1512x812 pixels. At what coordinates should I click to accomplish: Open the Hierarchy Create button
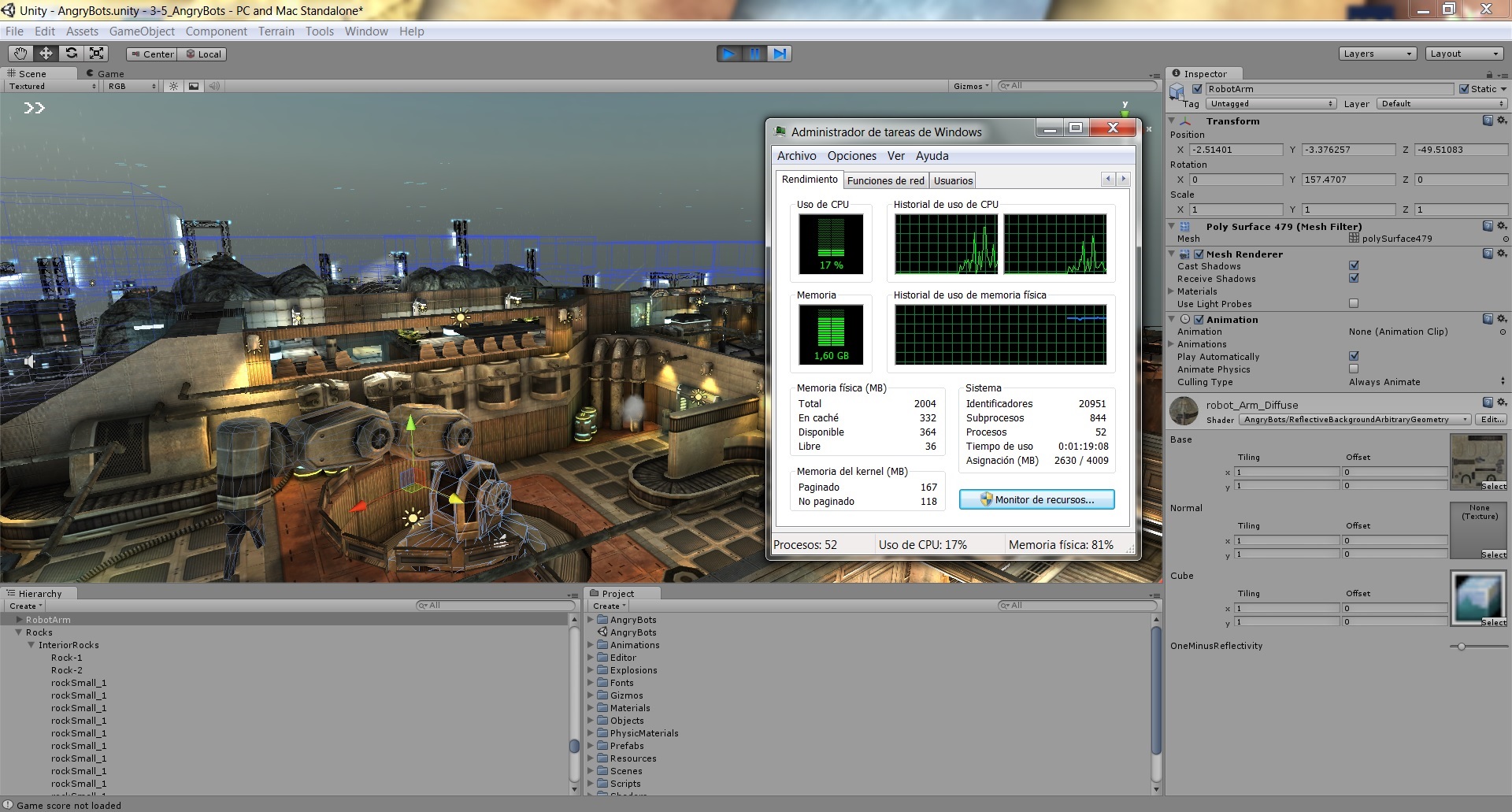(26, 606)
